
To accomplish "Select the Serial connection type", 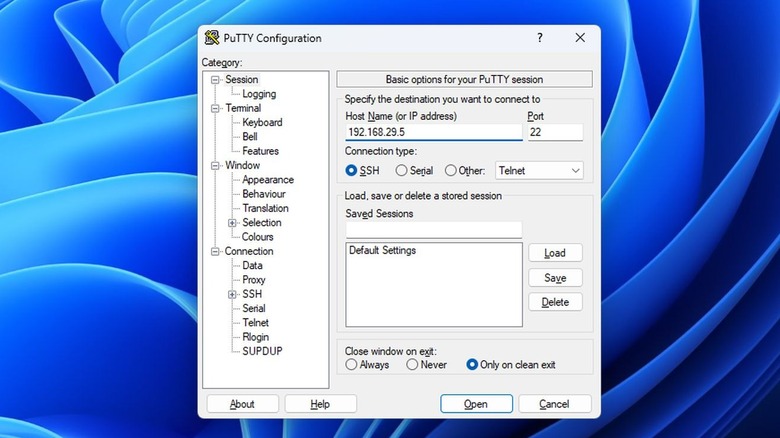I will coord(400,171).
